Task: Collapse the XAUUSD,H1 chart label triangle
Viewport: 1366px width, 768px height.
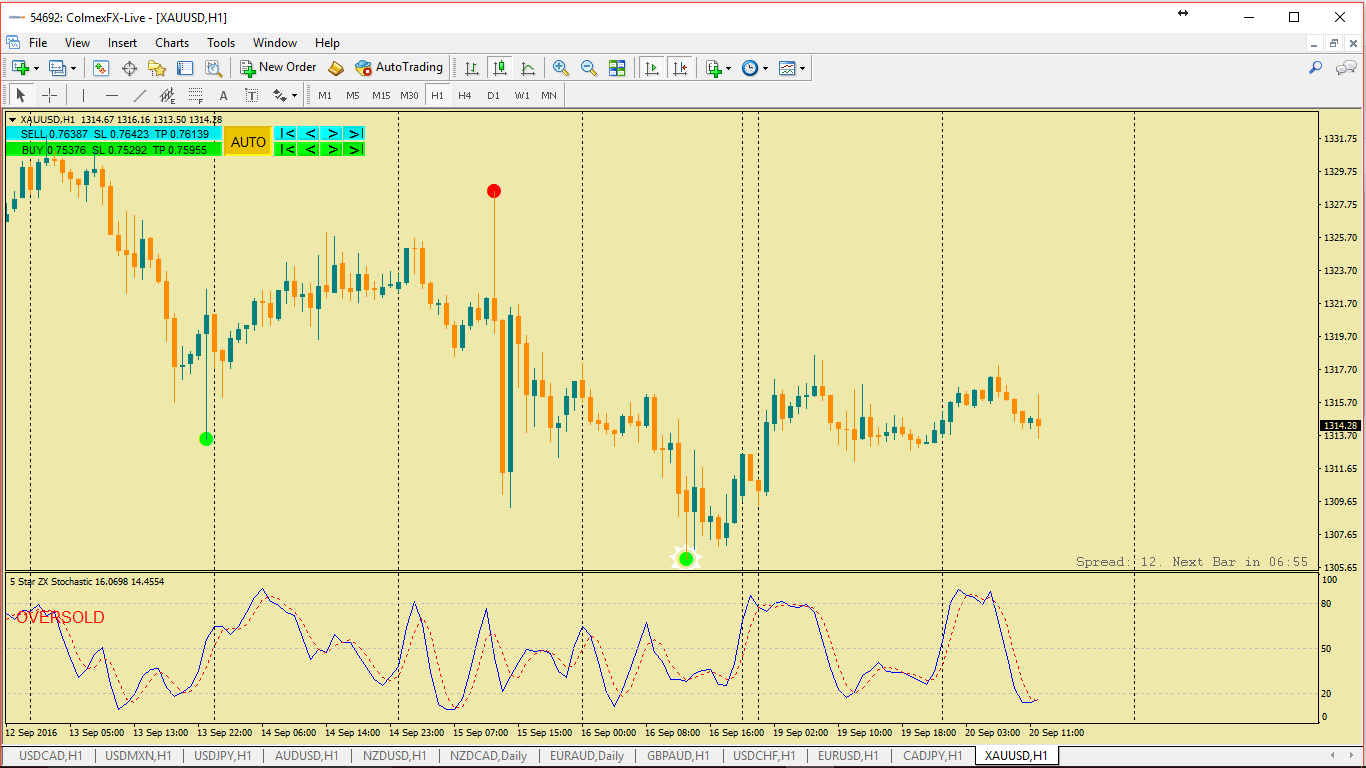Action: coord(12,120)
